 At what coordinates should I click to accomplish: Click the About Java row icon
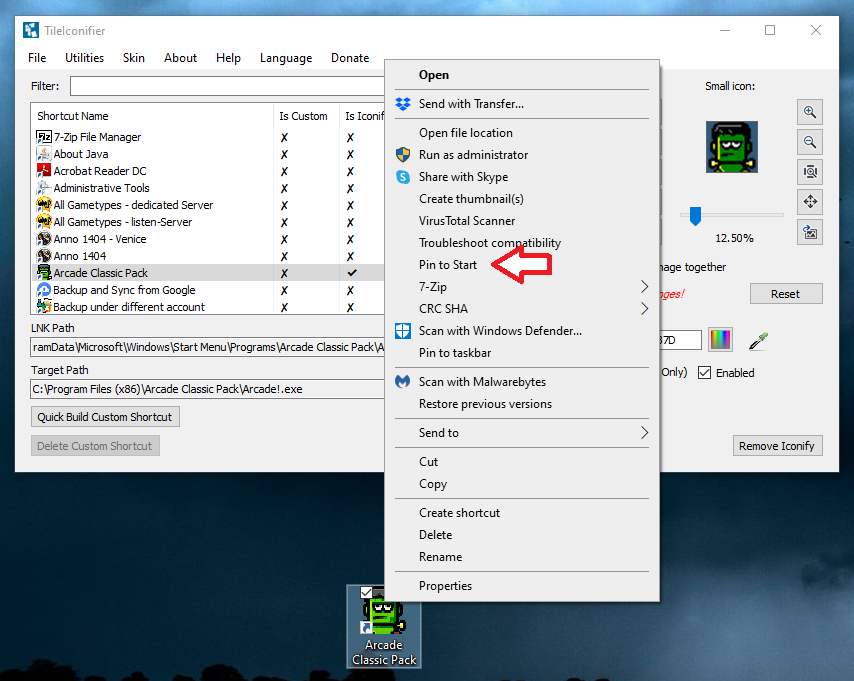44,154
